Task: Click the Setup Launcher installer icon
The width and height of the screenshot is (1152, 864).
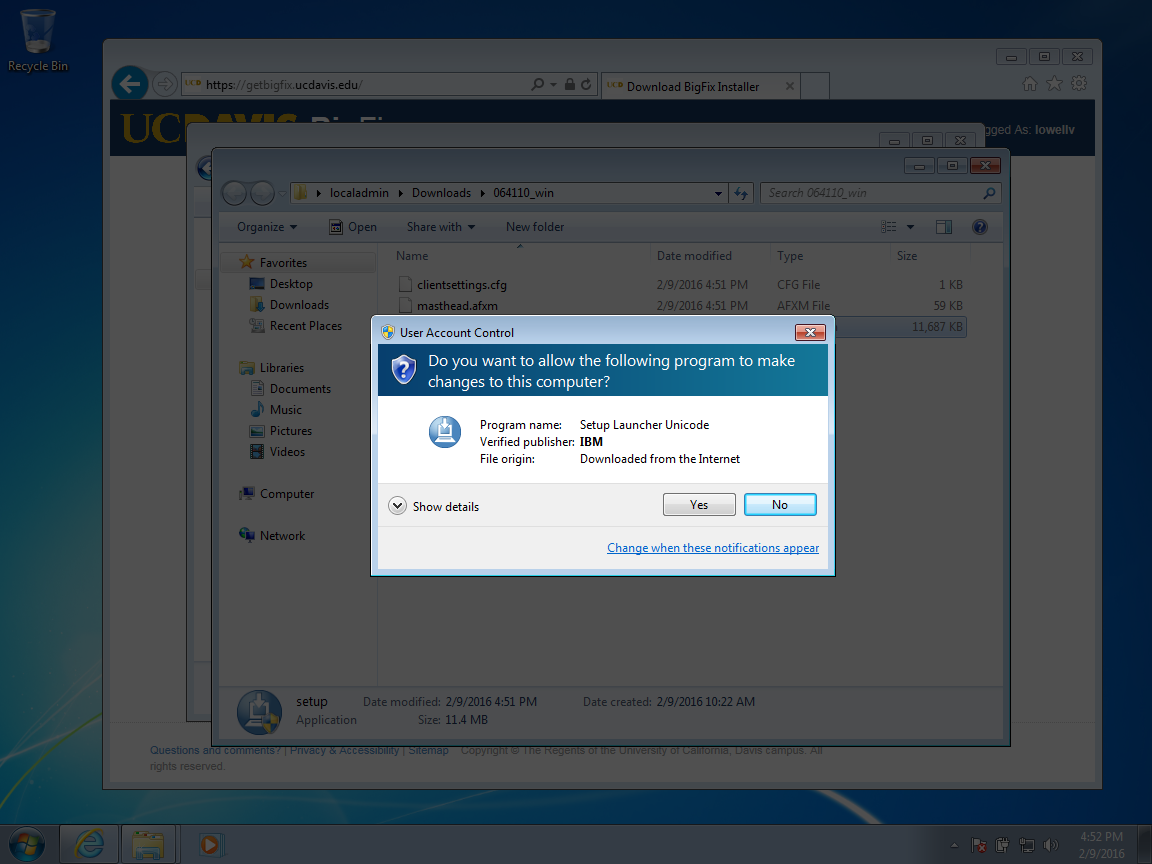Action: (x=444, y=431)
